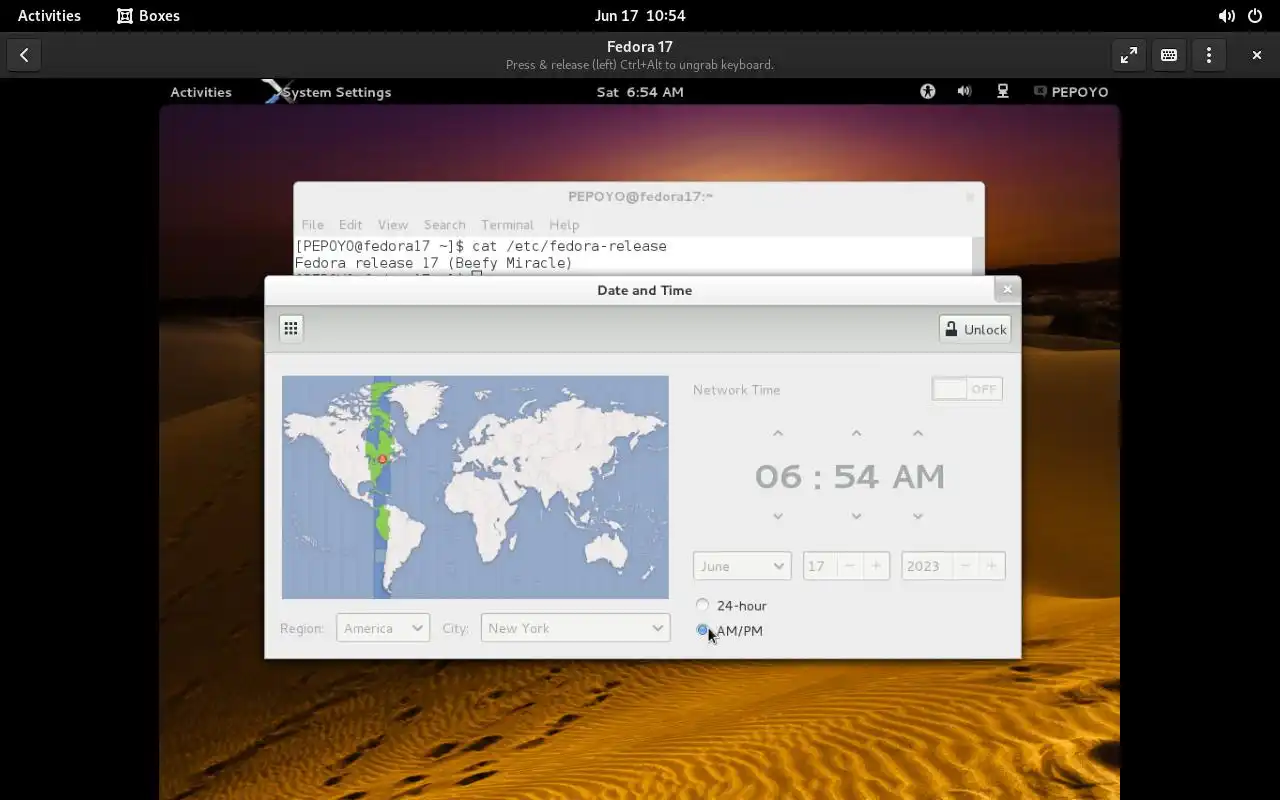1280x800 pixels.
Task: Open the host power menu icon
Action: 1255,16
